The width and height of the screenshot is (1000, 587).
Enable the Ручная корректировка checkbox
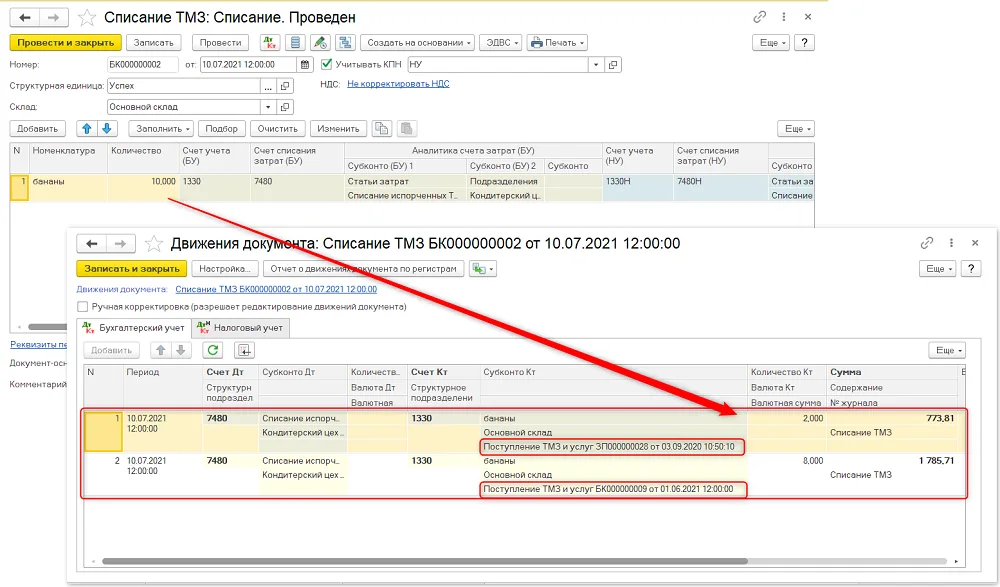tap(82, 307)
